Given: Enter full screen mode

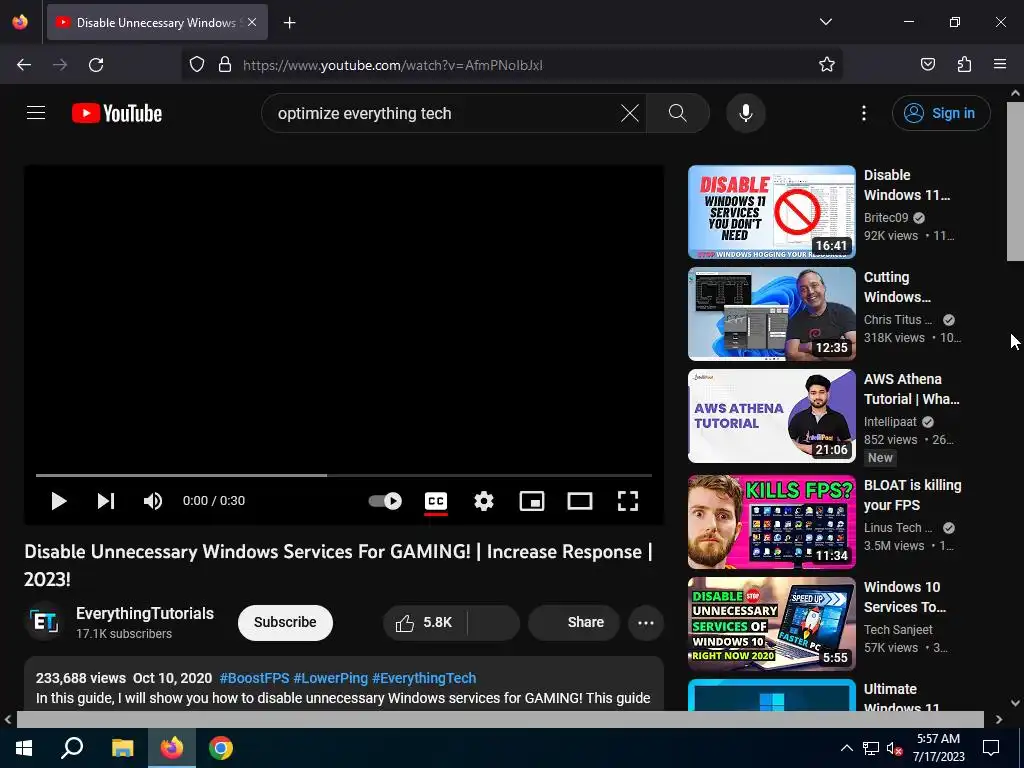Looking at the screenshot, I should click(628, 501).
